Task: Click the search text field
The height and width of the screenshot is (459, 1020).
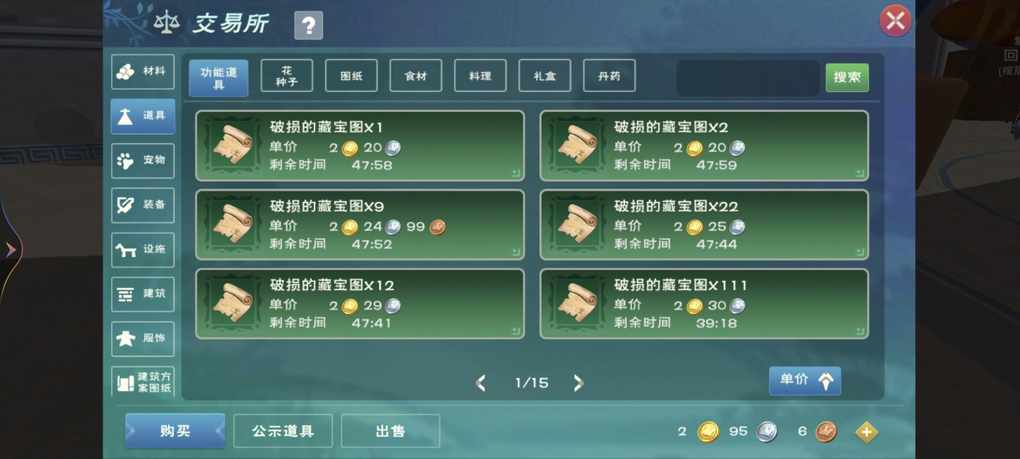Action: pos(747,79)
